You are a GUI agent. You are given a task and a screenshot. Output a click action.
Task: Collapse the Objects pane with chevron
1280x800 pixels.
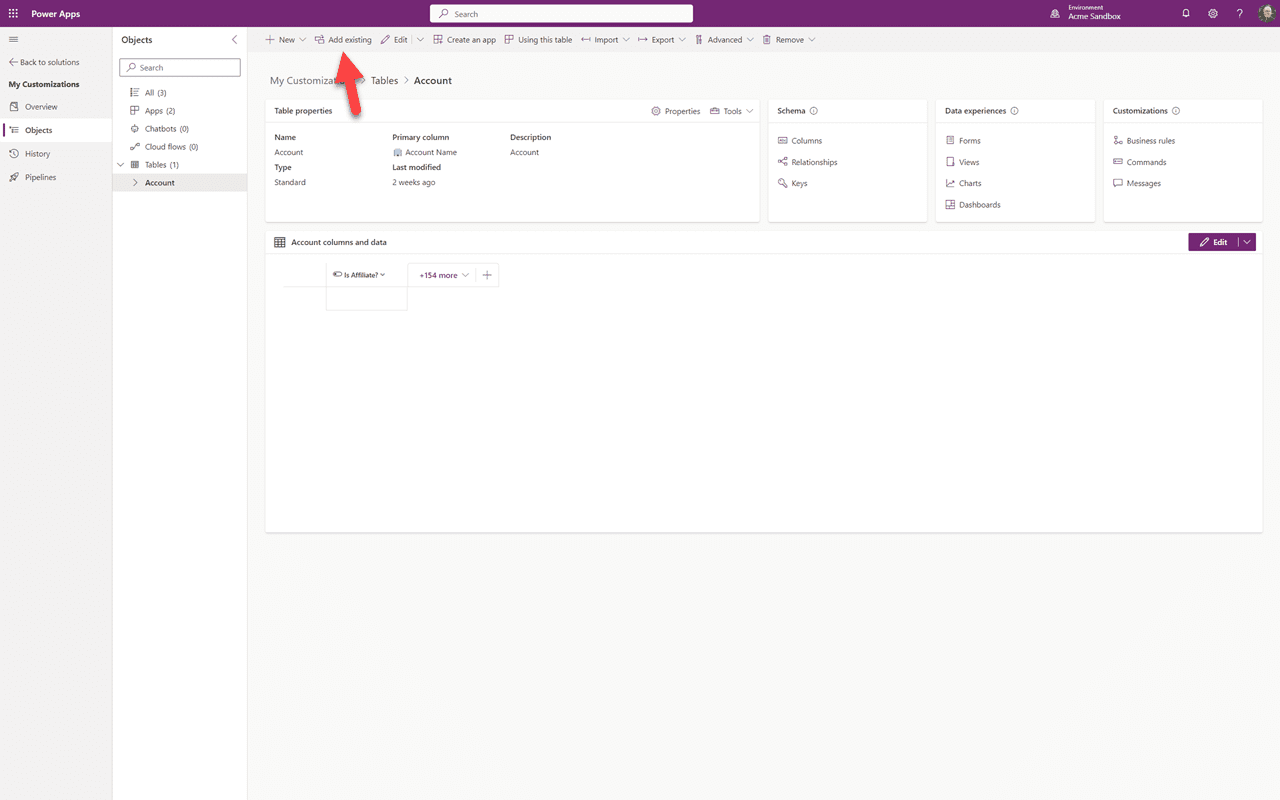pos(235,40)
